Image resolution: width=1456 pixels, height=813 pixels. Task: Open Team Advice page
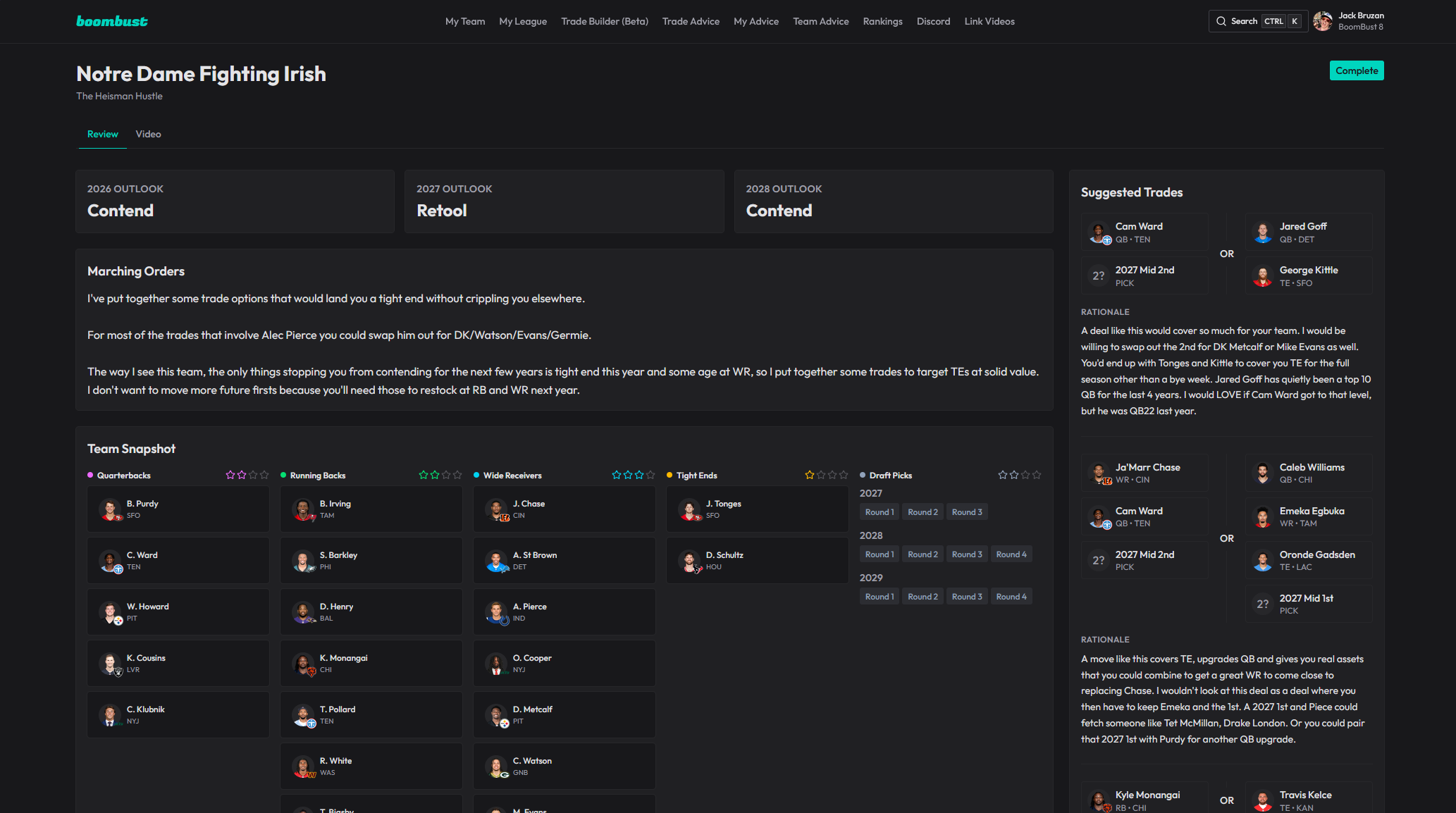tap(821, 21)
